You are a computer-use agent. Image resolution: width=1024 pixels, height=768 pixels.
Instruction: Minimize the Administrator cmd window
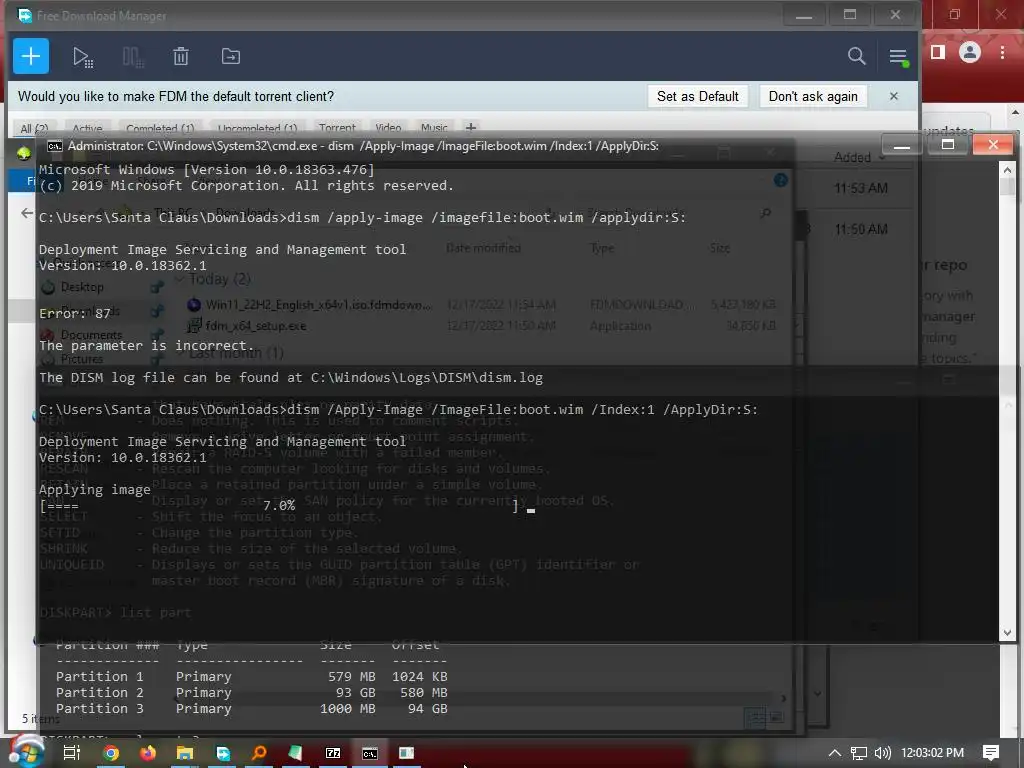point(902,145)
